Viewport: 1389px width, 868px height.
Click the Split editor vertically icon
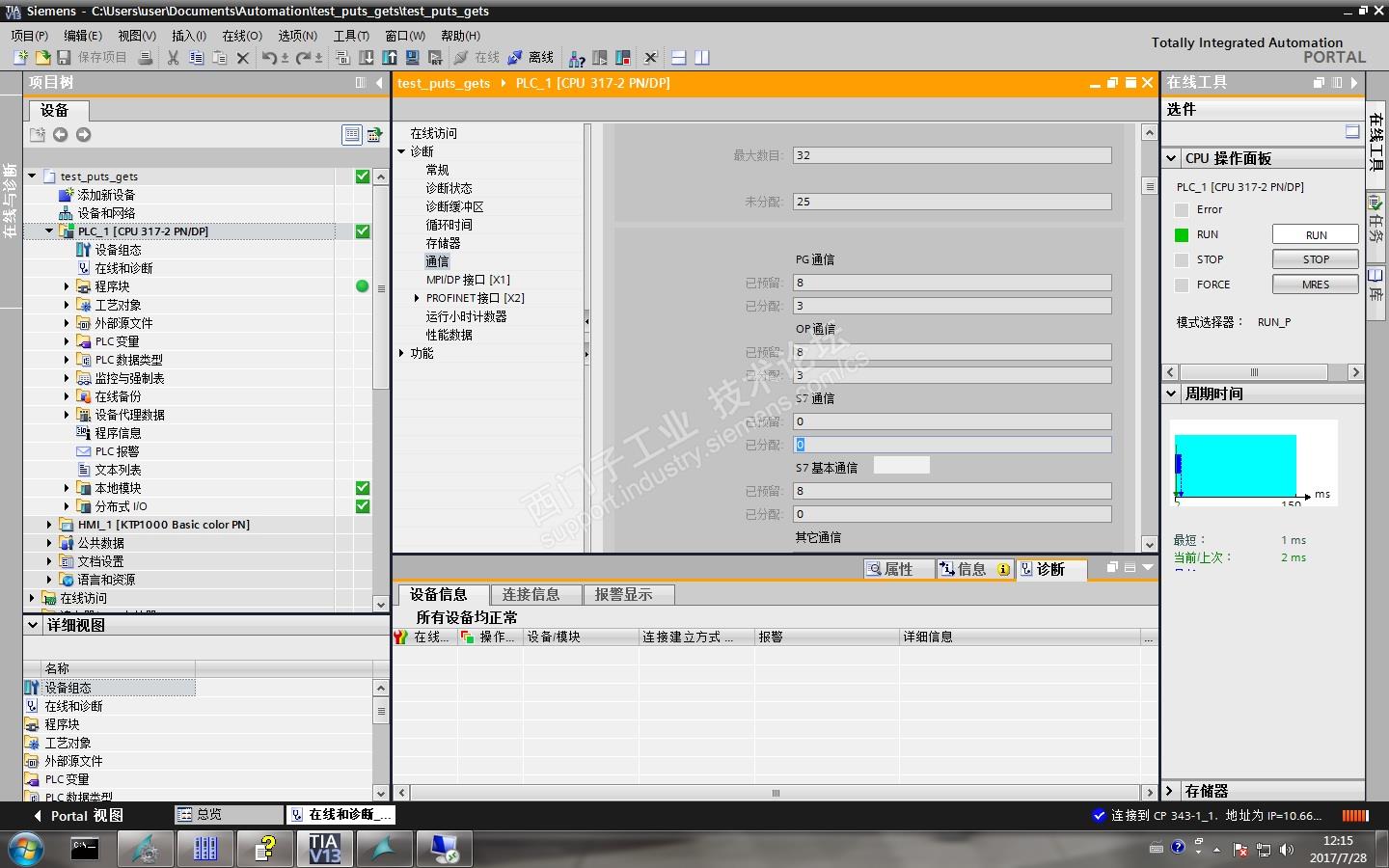pos(702,58)
